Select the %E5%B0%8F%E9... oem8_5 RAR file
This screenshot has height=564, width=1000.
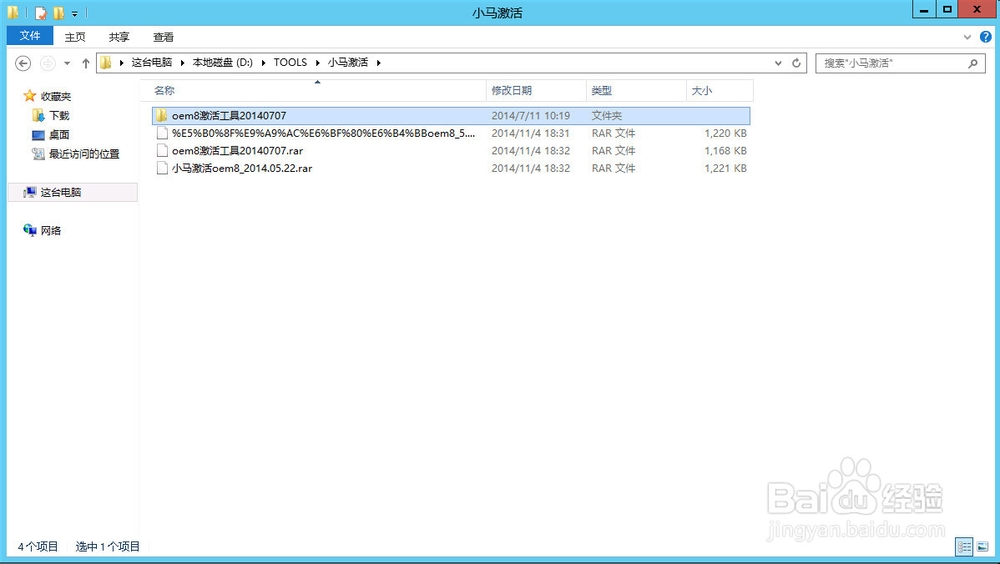(x=451, y=133)
